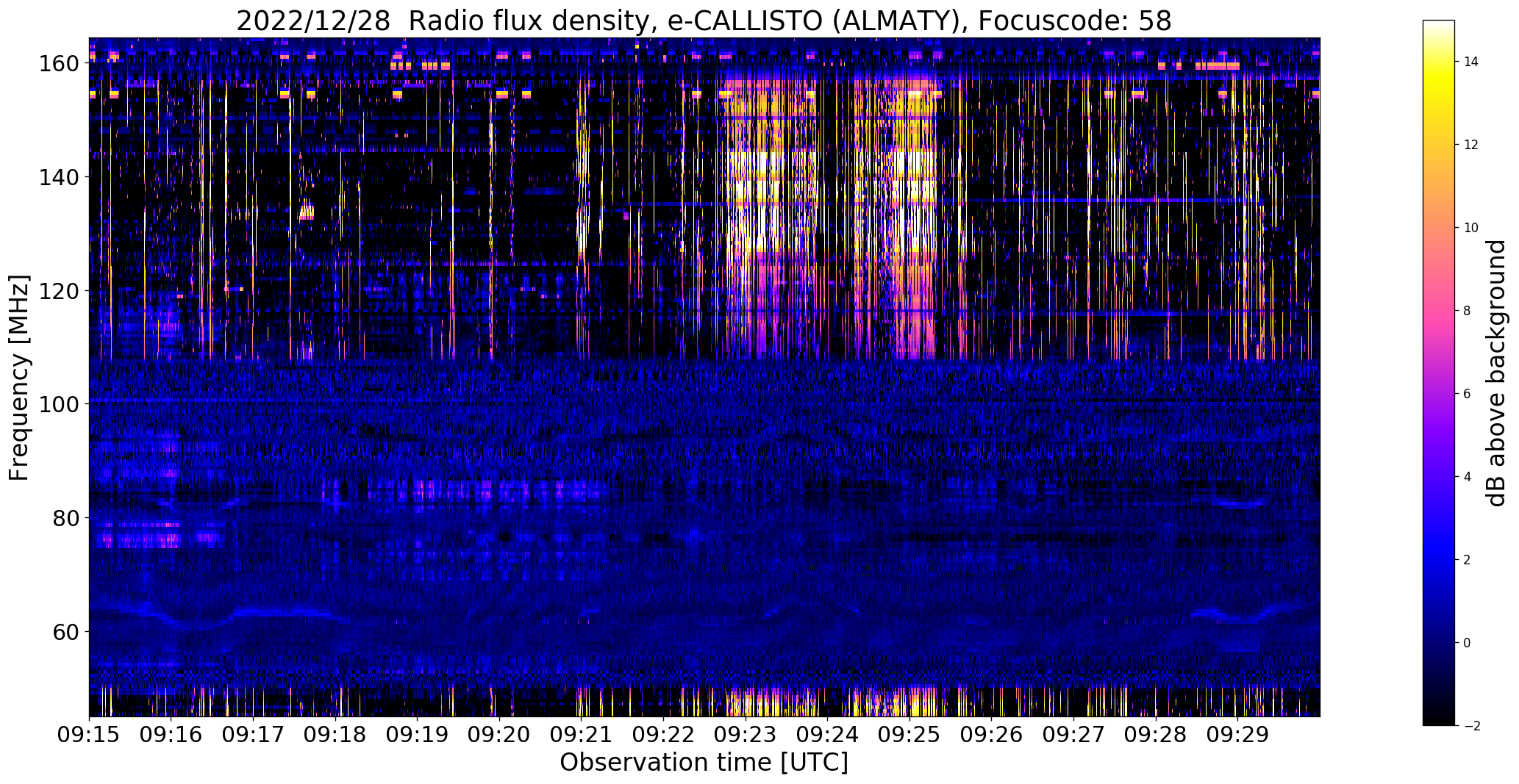Image resolution: width=1519 pixels, height=784 pixels.
Task: Click the 60 MHz frequency tick label
Action: [65, 631]
